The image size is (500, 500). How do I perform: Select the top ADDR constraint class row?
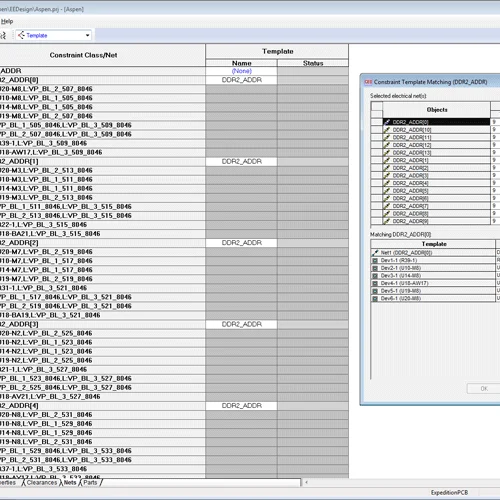[102, 71]
